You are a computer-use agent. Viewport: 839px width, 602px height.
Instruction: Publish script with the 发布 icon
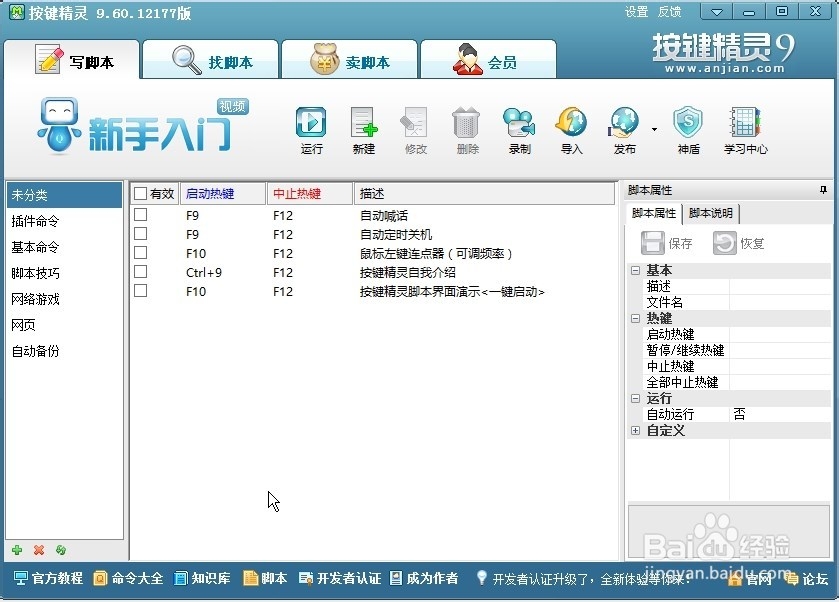pyautogui.click(x=624, y=130)
